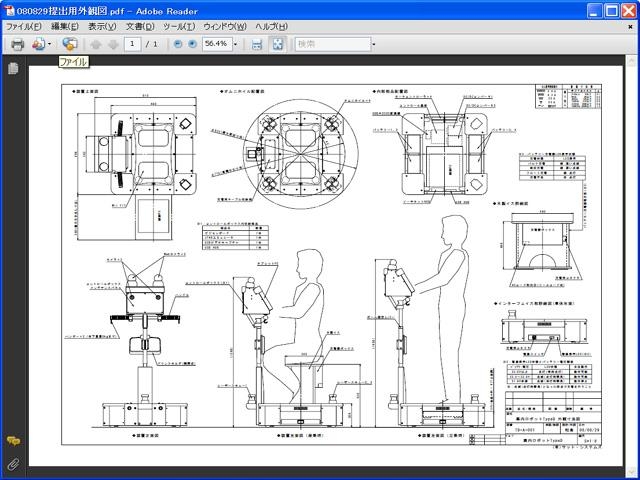Click the Print icon in the toolbar
This screenshot has width=640, height=480.
[x=17, y=44]
